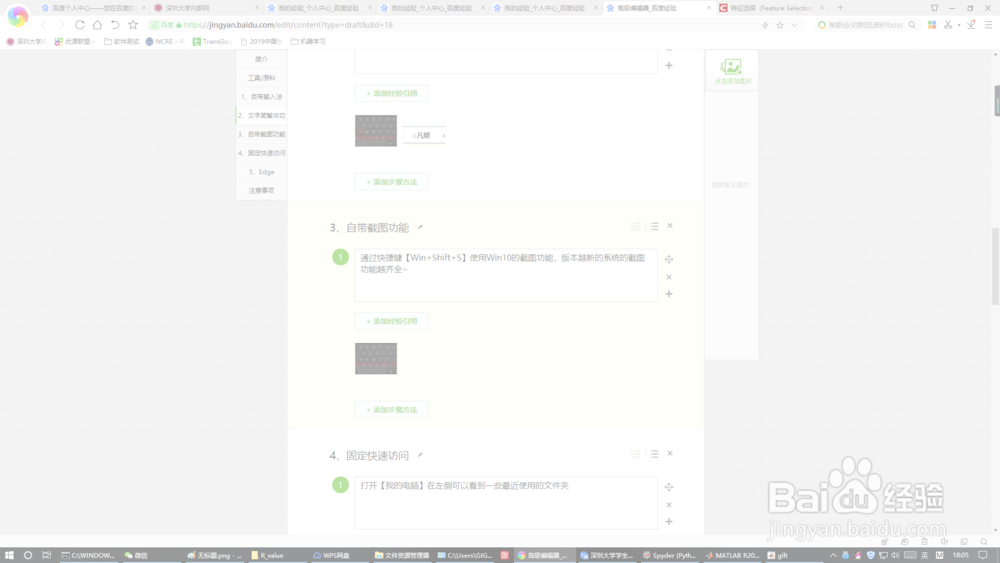Switch section 3 to numbered list

636,226
